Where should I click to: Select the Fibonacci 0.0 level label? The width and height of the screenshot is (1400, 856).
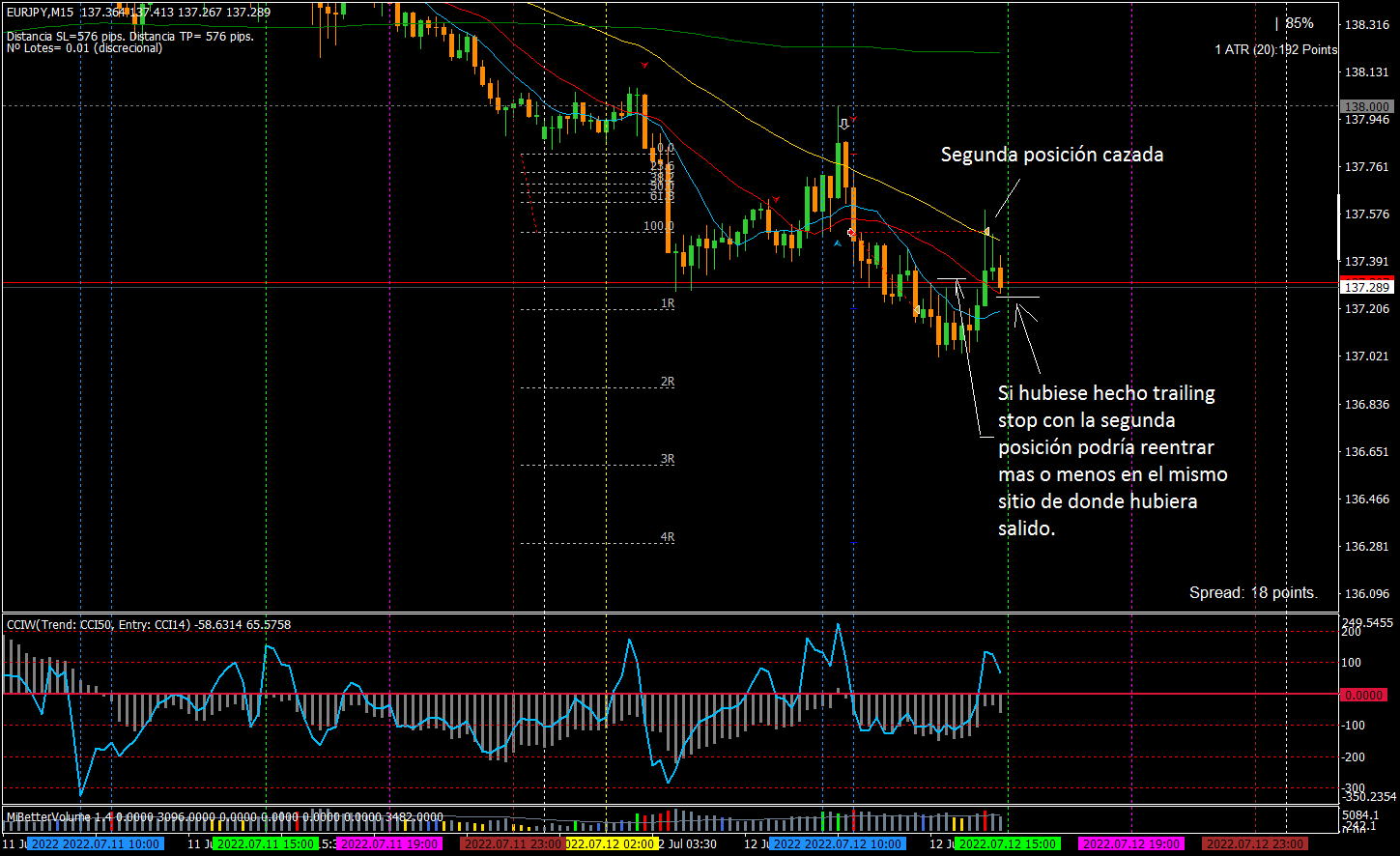tap(666, 149)
